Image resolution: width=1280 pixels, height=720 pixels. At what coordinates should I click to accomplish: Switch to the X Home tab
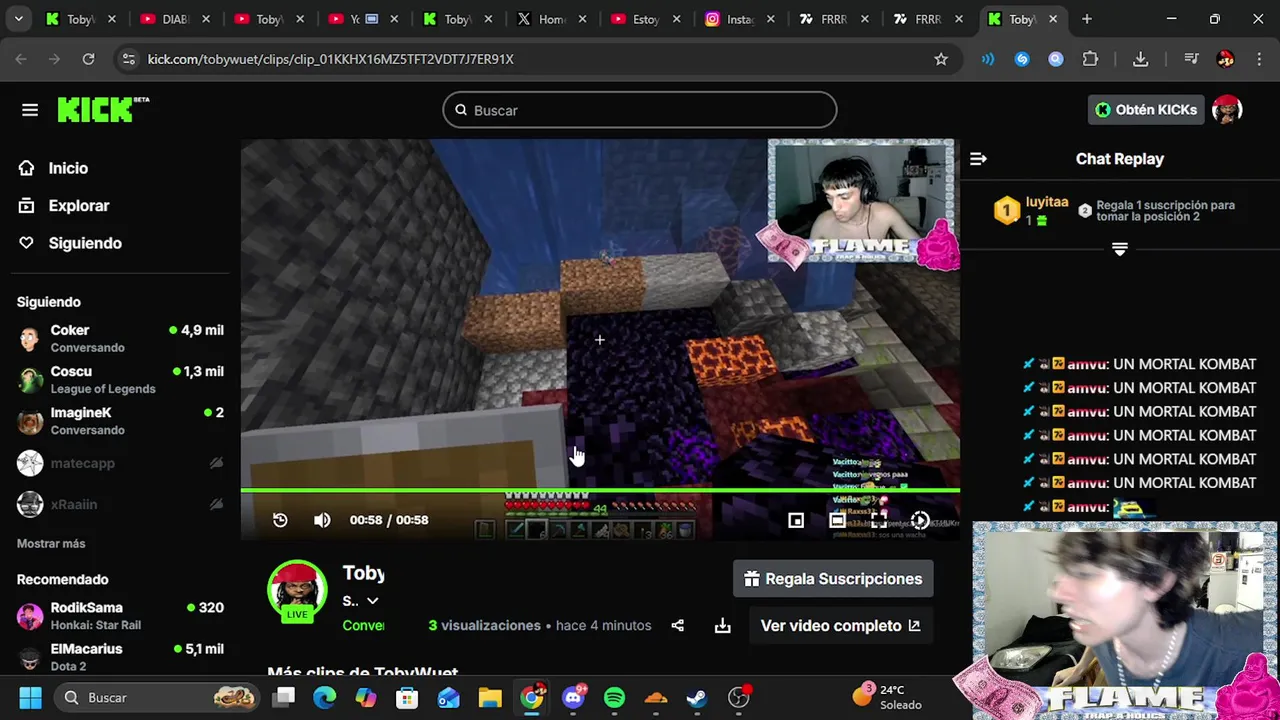point(551,19)
